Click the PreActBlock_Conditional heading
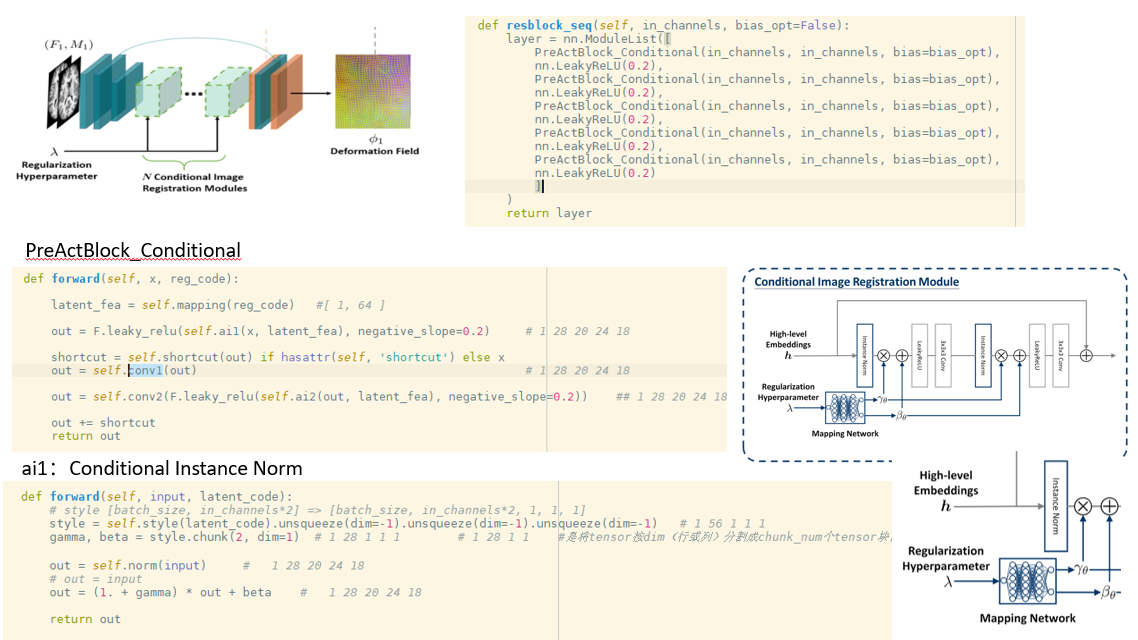 [x=134, y=250]
